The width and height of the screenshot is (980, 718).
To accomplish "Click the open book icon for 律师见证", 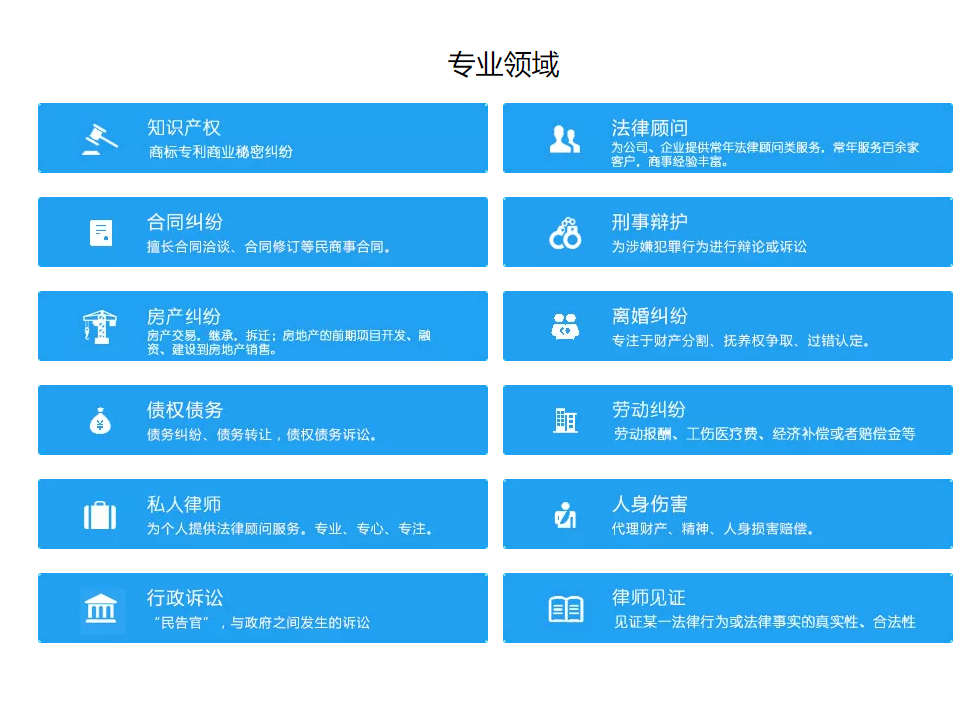I will (566, 609).
